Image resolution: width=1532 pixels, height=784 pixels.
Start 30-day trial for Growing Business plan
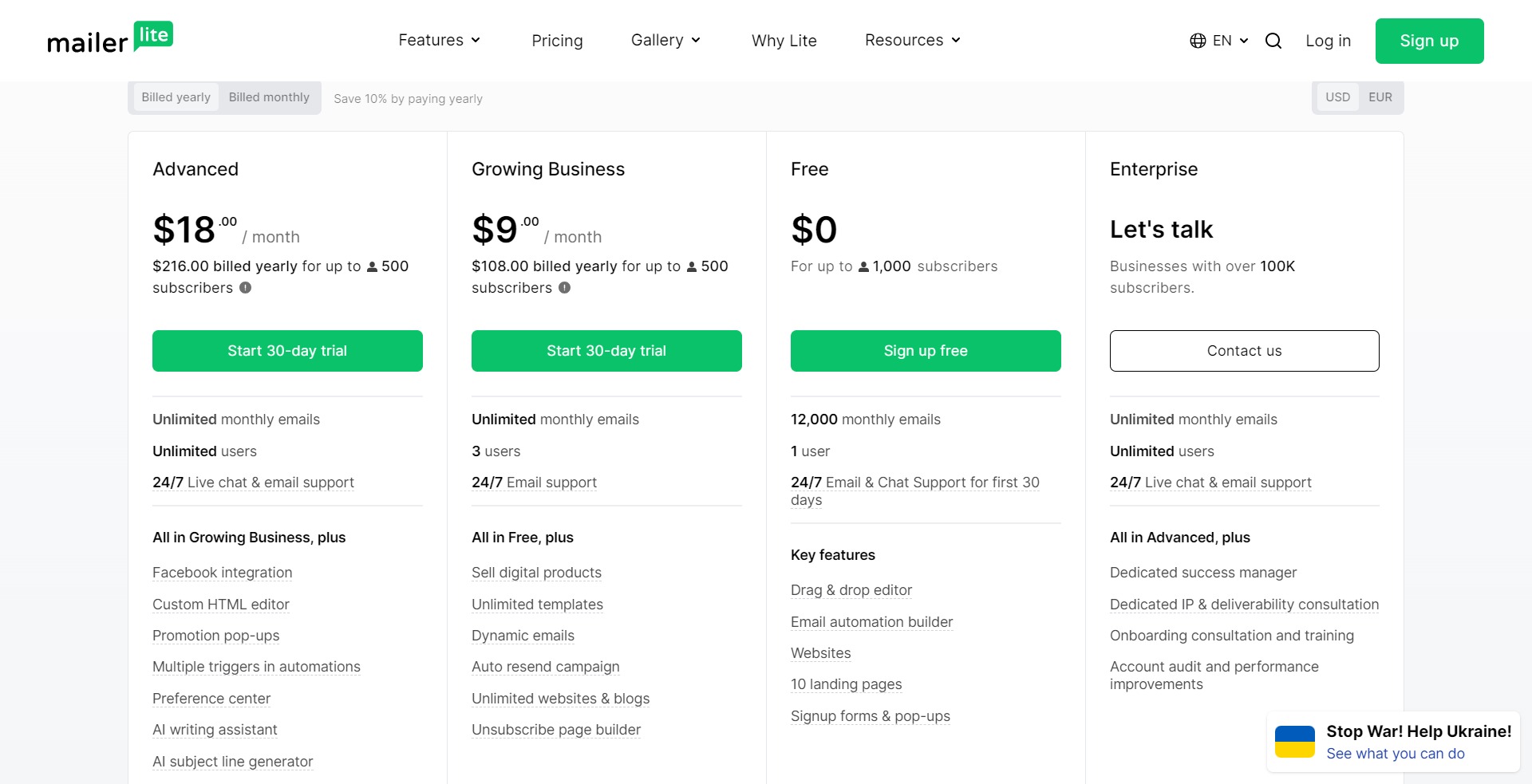606,351
